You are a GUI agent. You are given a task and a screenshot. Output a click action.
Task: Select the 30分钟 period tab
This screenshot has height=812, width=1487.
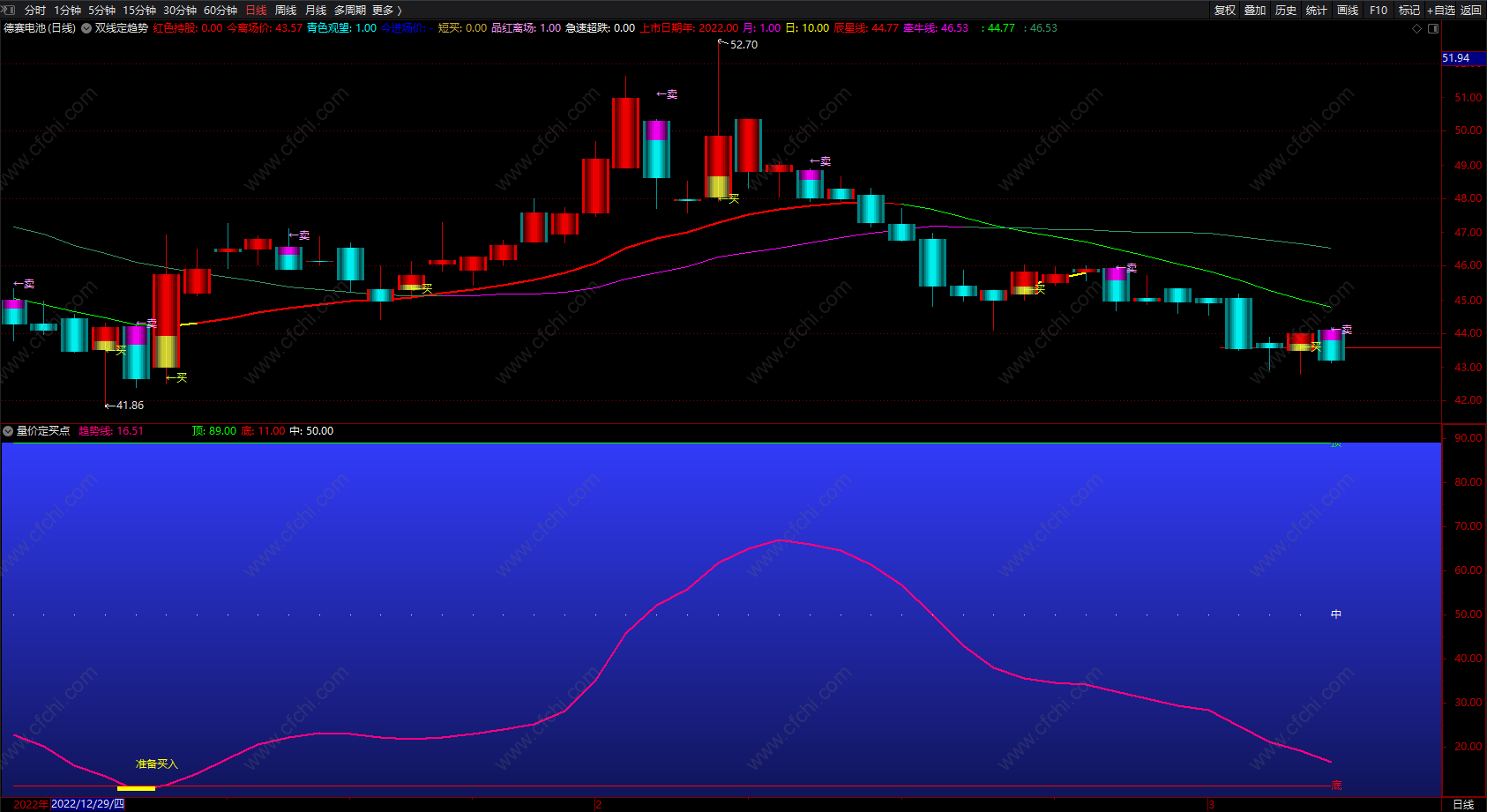point(180,10)
